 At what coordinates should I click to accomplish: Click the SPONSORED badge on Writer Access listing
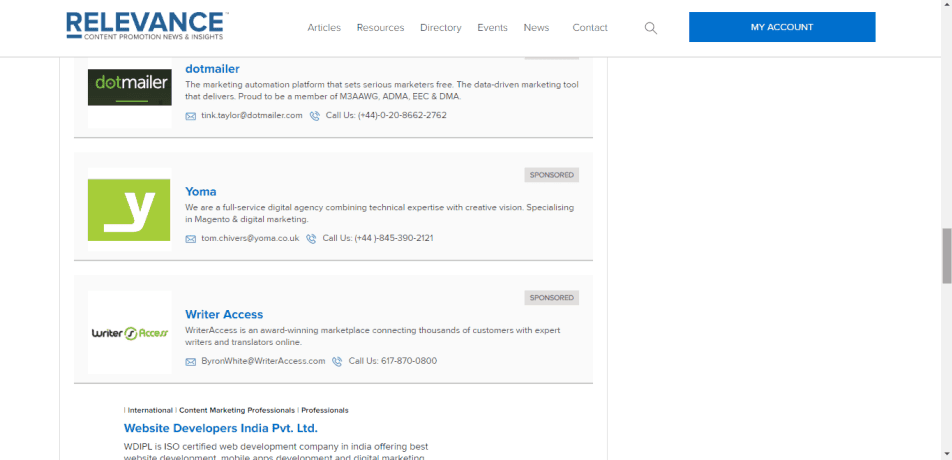pyautogui.click(x=552, y=298)
